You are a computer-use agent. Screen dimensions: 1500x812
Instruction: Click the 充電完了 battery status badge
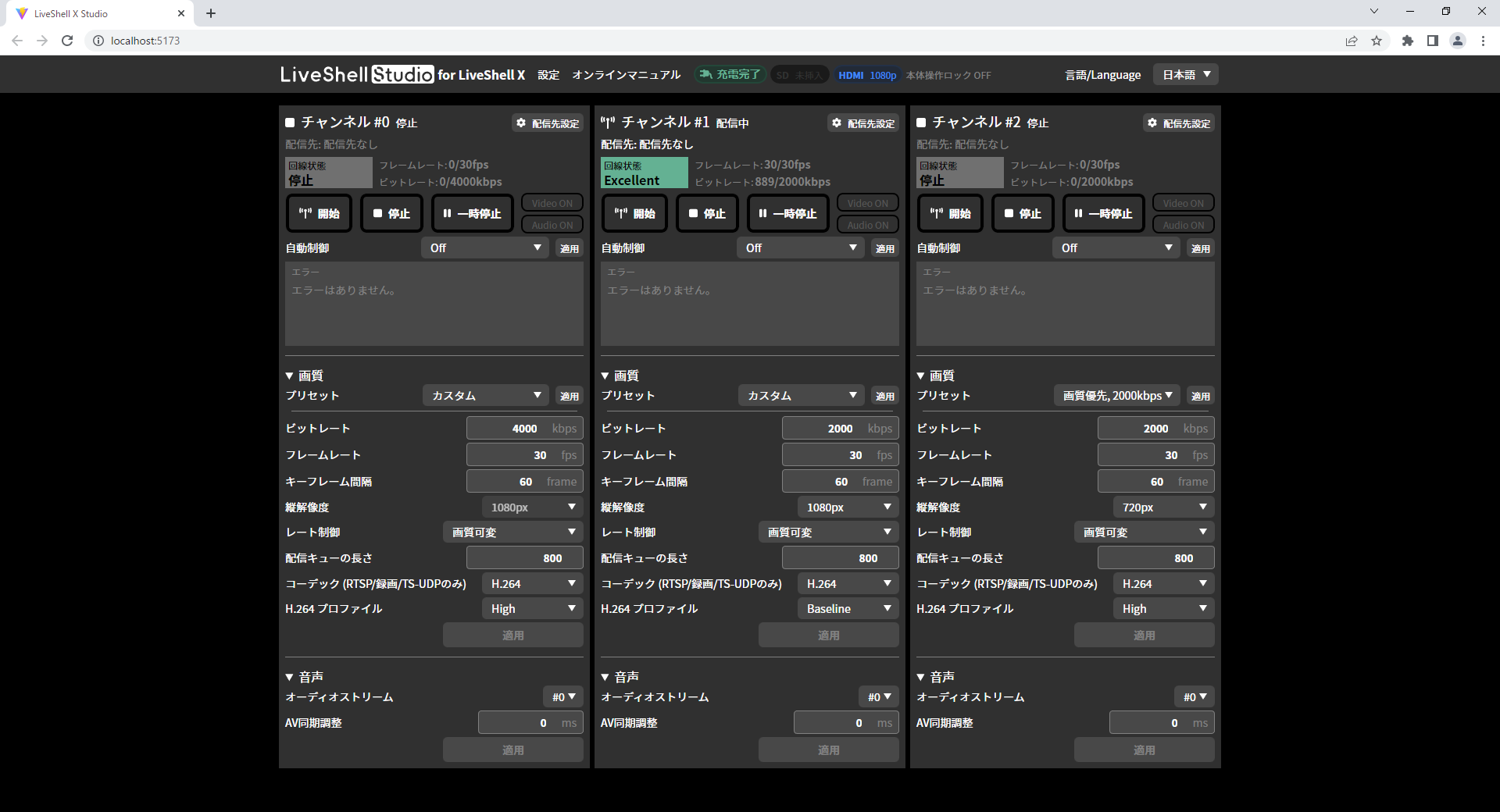click(729, 74)
